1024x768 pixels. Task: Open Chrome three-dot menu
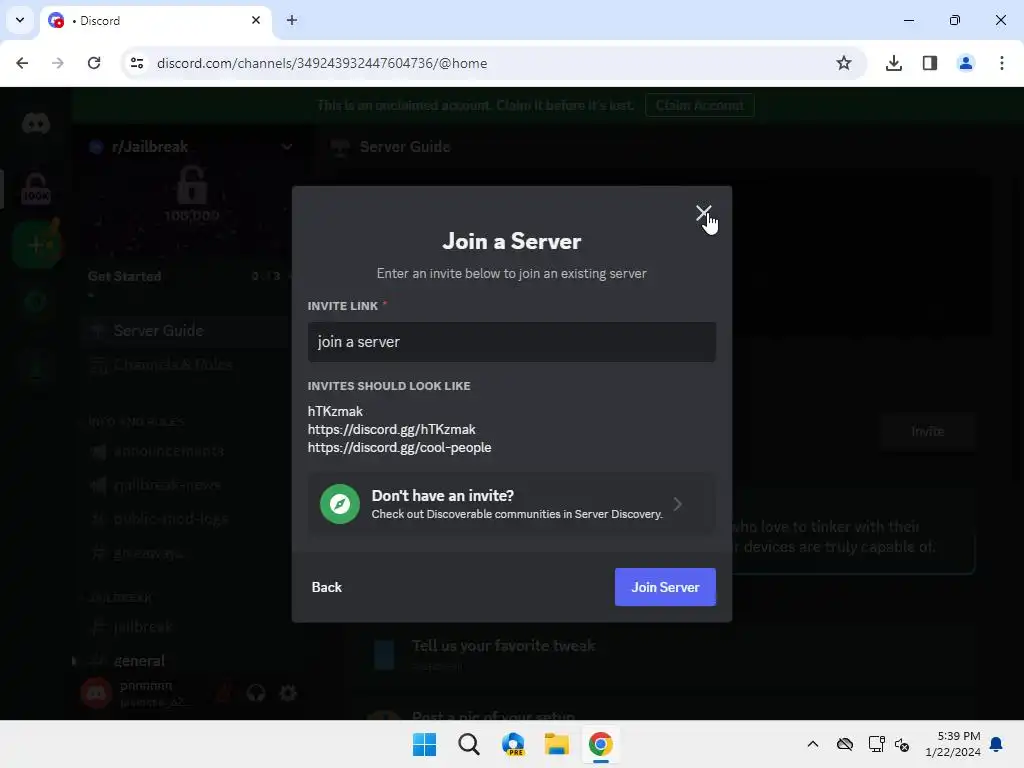[x=1002, y=63]
